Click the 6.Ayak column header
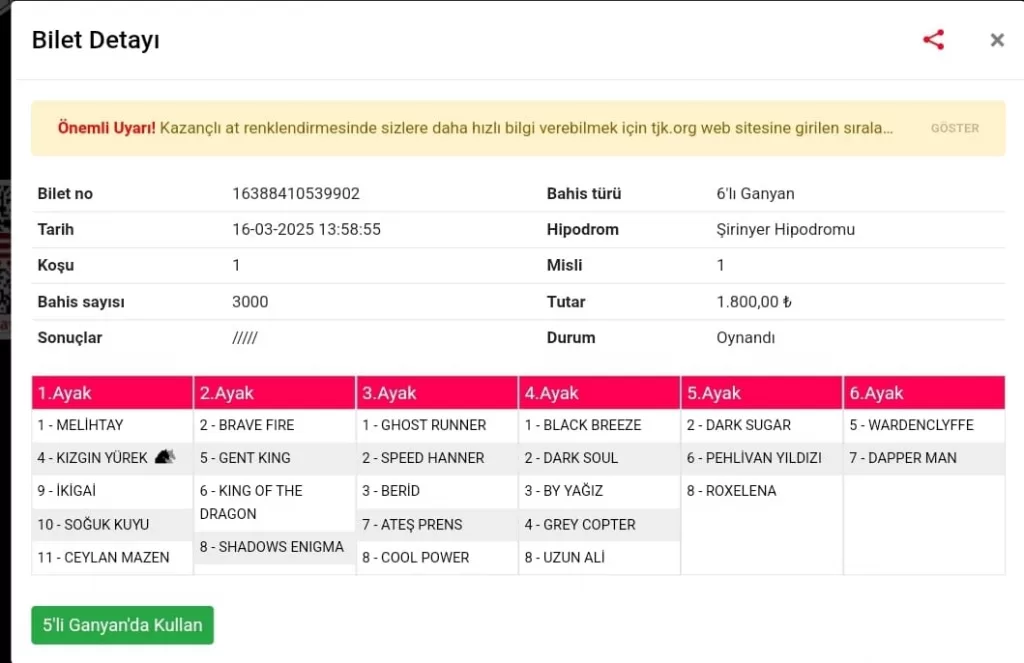This screenshot has height=663, width=1024. [924, 393]
